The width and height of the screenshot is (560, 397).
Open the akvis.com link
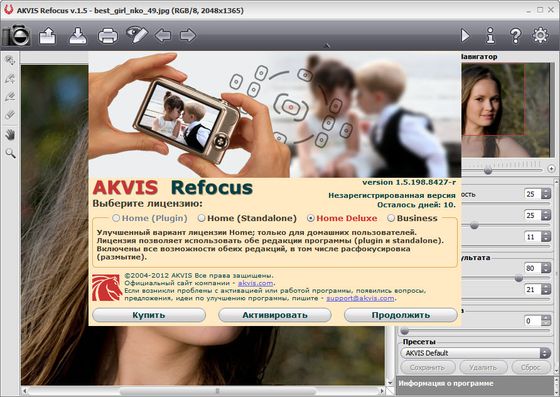pos(255,283)
